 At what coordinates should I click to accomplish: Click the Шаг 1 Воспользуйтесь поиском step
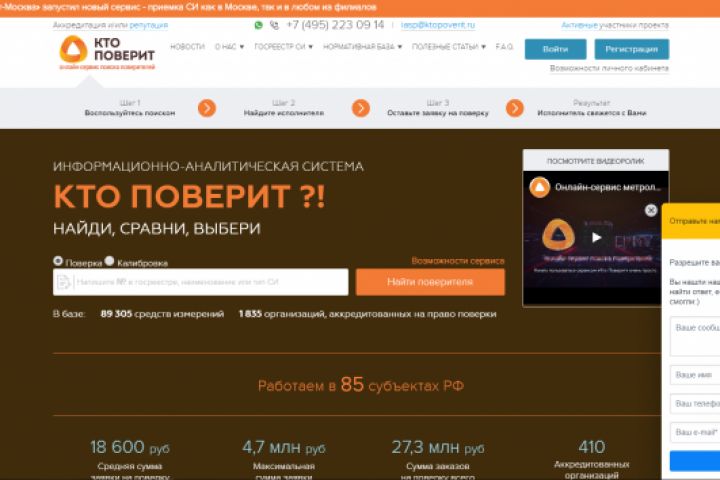point(130,108)
